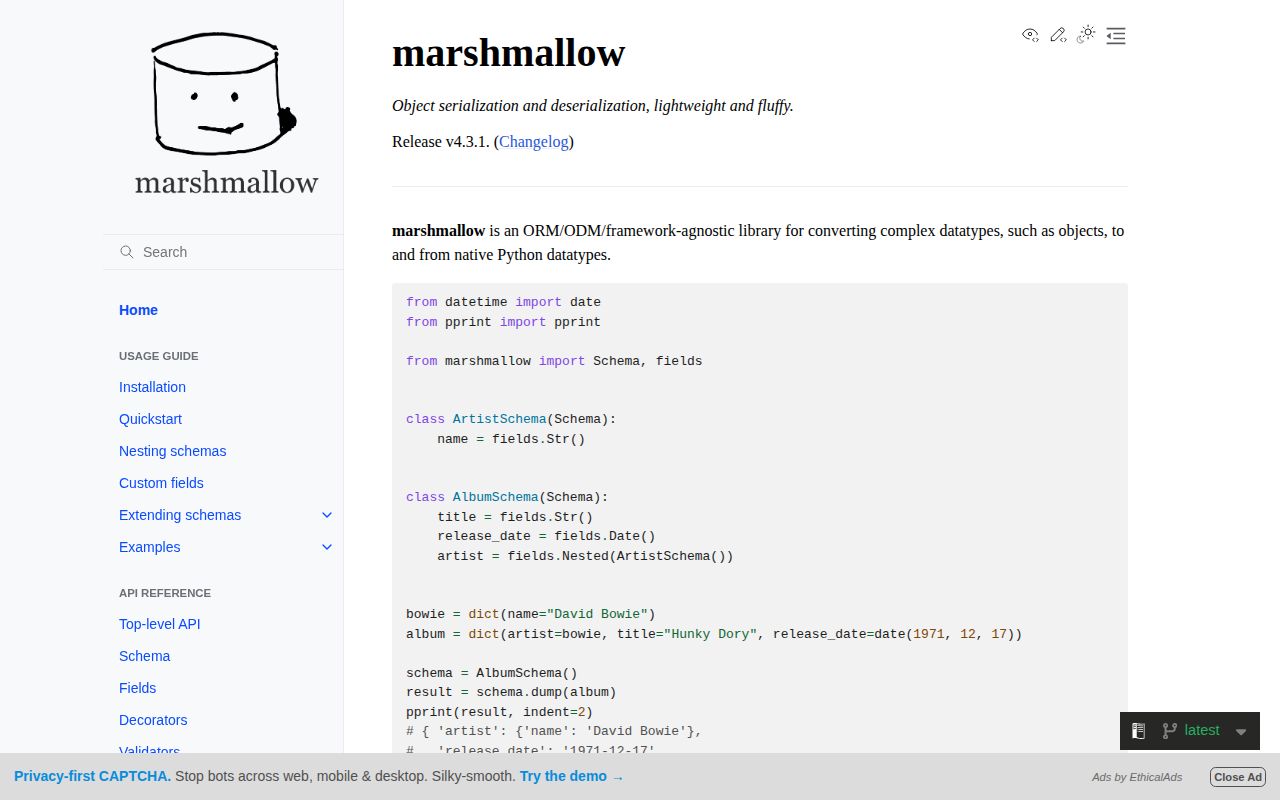Click the search magnifier icon
Viewport: 1280px width, 800px height.
pos(127,252)
